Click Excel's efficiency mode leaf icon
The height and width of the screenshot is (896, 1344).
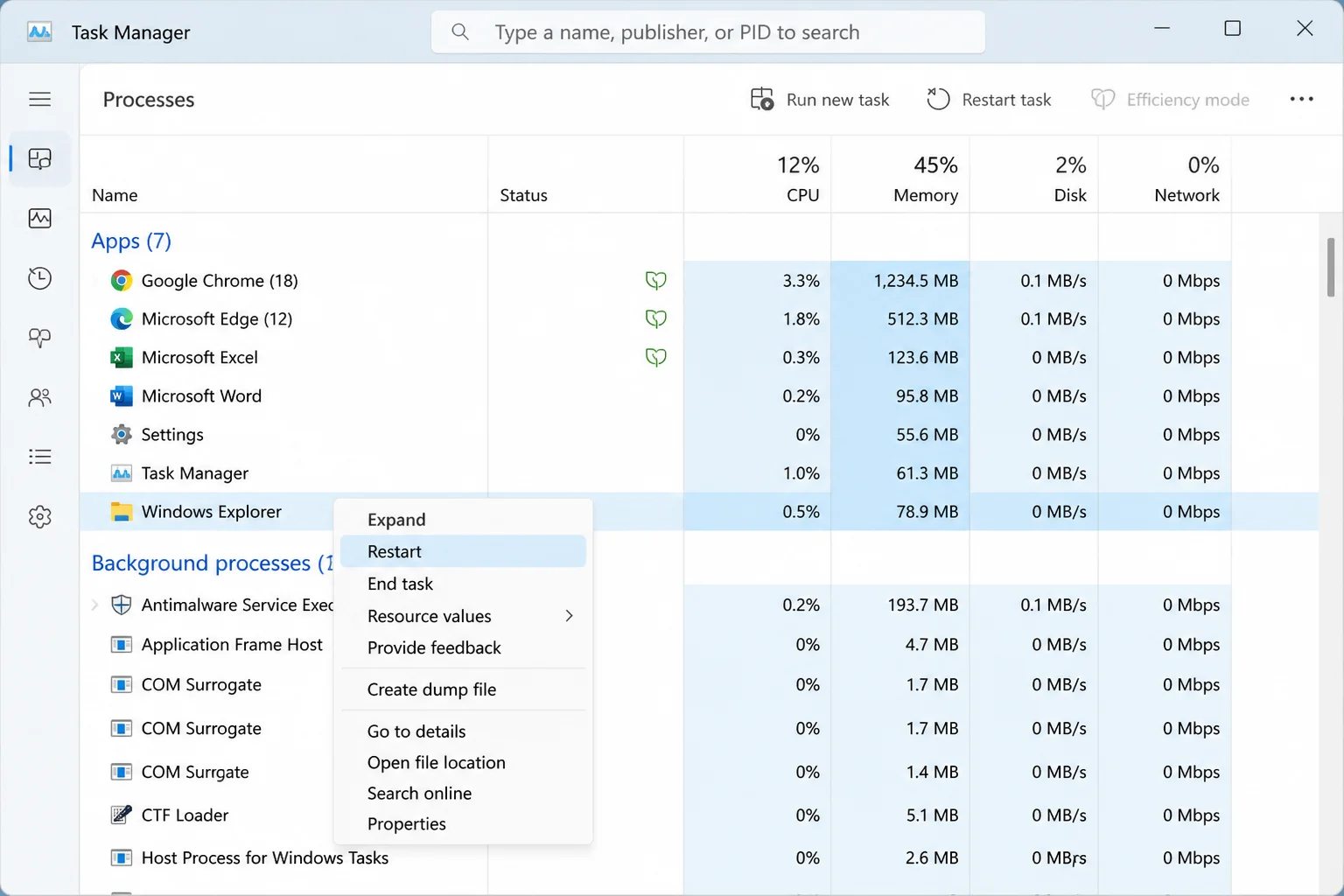[656, 358]
